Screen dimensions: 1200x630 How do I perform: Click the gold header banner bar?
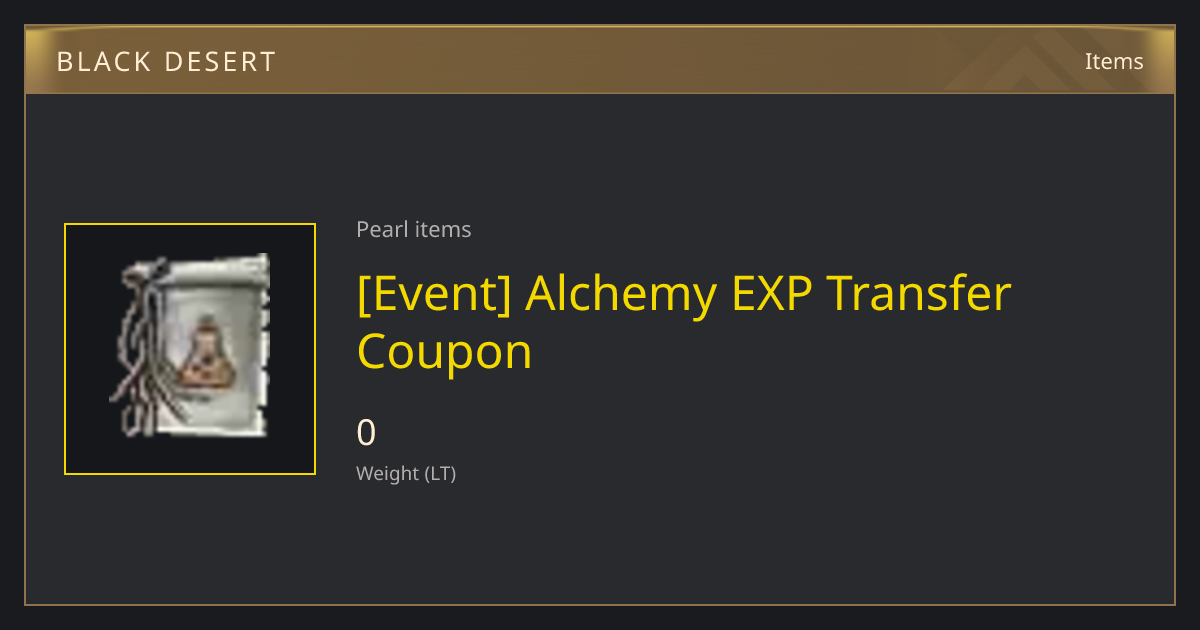(600, 60)
